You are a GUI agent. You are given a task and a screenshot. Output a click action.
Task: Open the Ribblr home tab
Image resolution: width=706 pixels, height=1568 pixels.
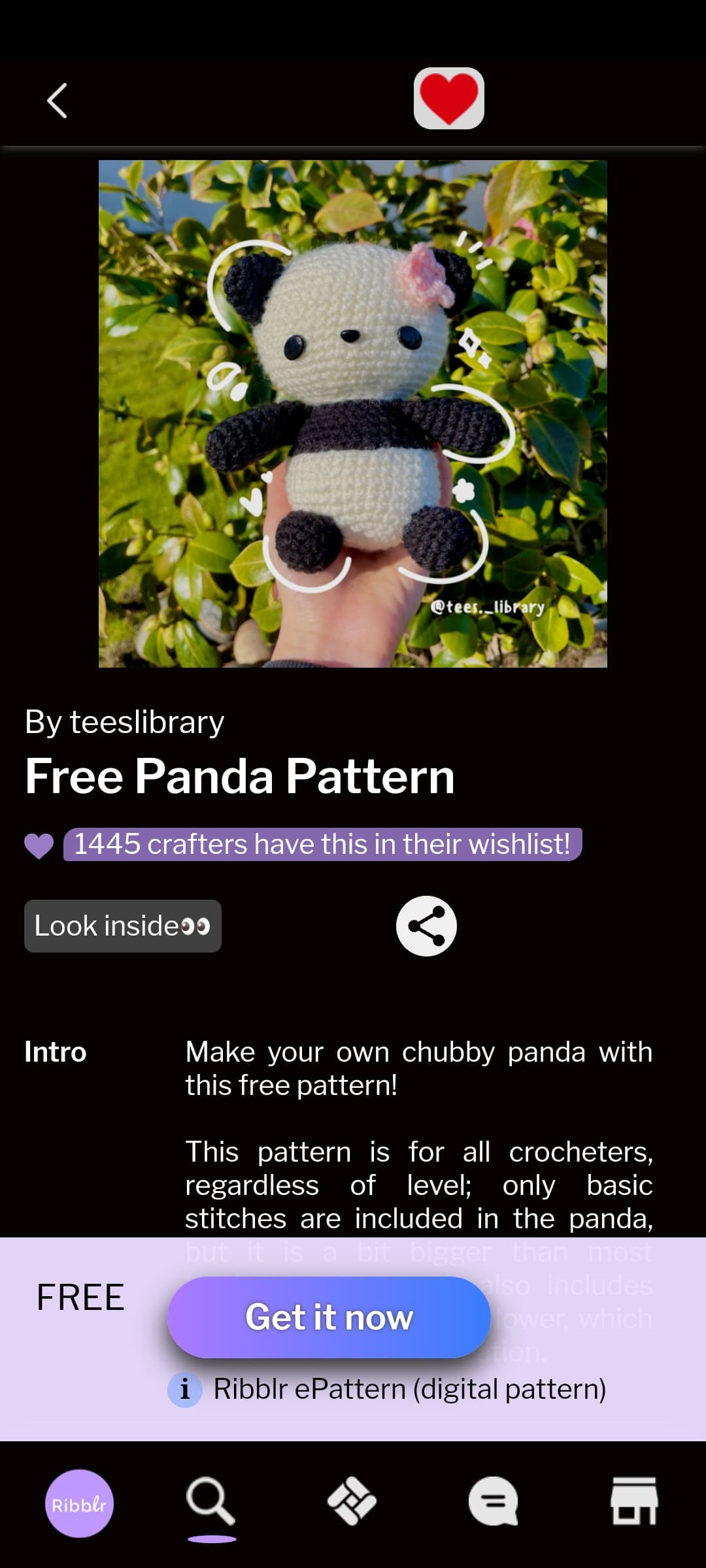(79, 1503)
